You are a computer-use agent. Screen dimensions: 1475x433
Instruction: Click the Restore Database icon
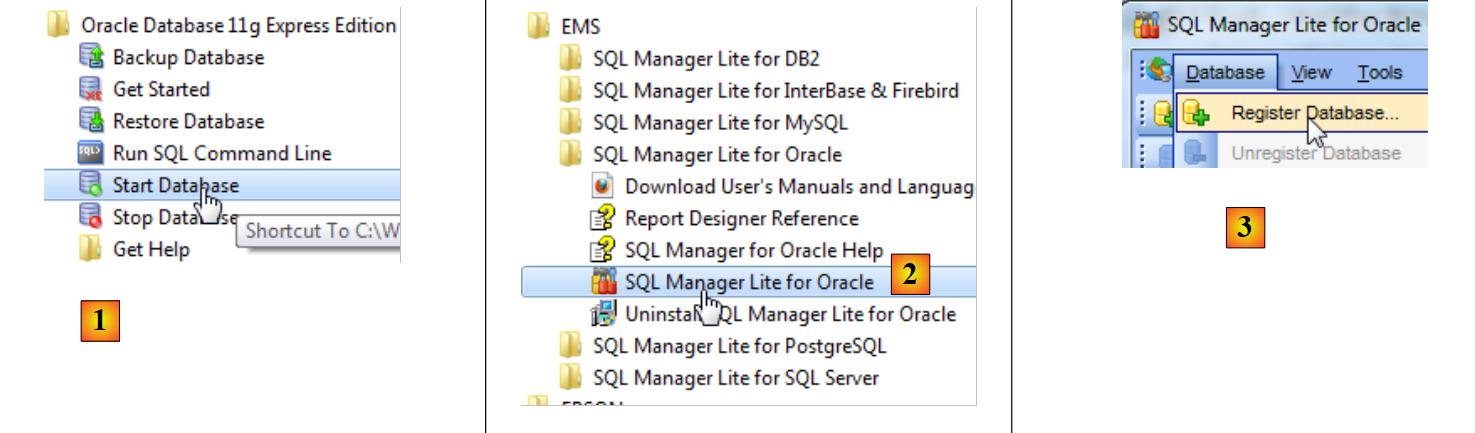tap(91, 122)
